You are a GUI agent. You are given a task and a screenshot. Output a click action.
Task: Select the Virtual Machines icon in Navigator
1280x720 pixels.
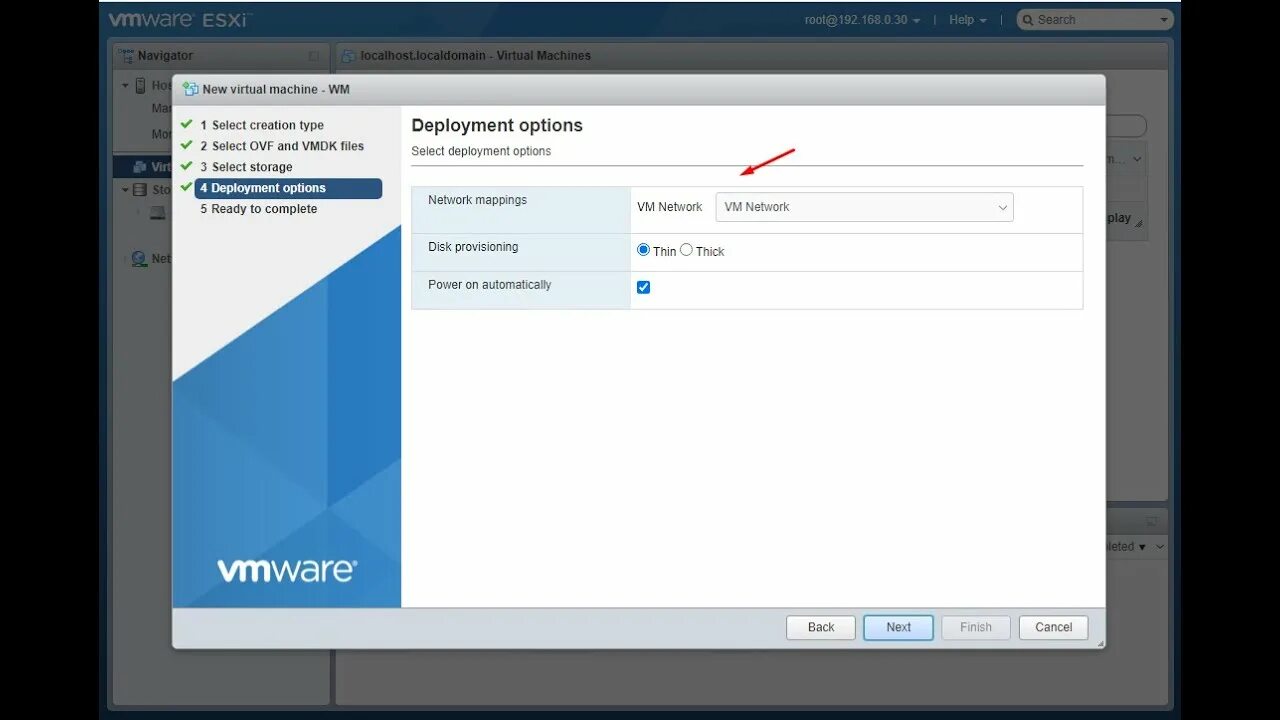point(140,167)
